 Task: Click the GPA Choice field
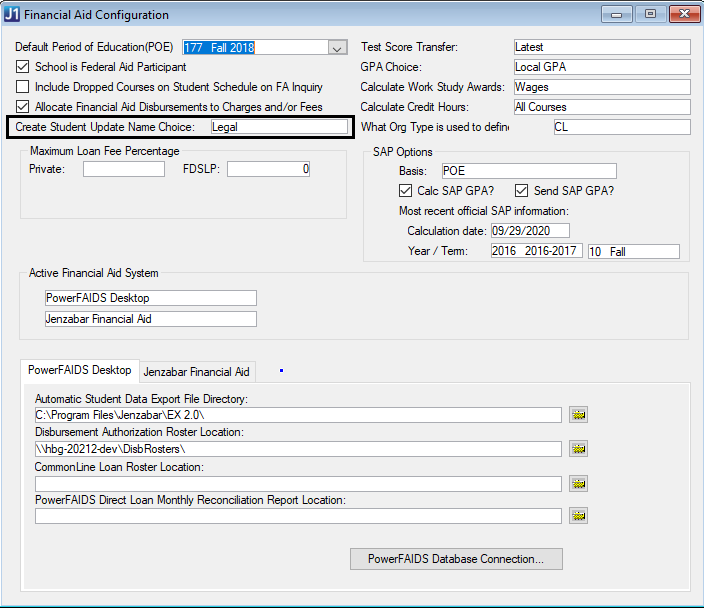tap(601, 67)
